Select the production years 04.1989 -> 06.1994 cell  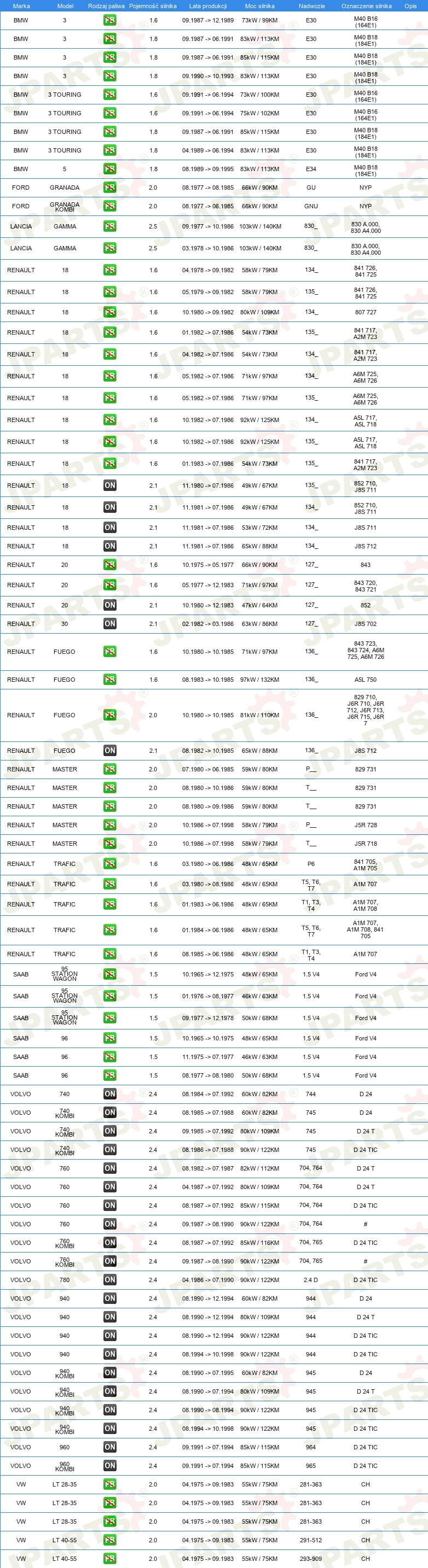click(x=208, y=150)
